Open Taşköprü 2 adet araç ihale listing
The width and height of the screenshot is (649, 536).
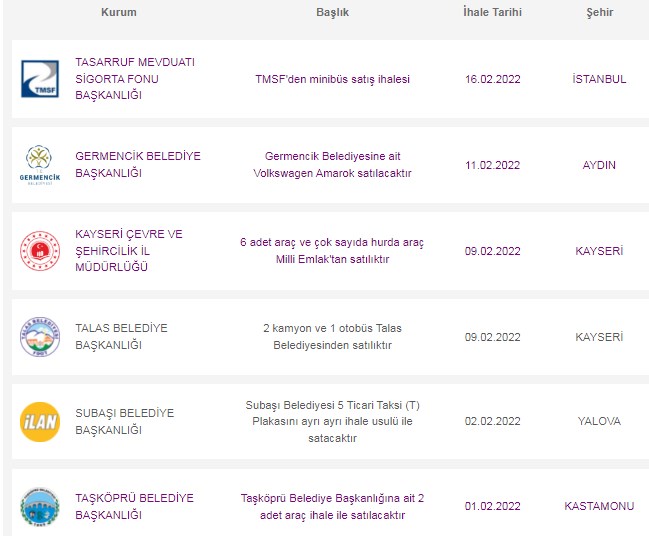click(332, 507)
